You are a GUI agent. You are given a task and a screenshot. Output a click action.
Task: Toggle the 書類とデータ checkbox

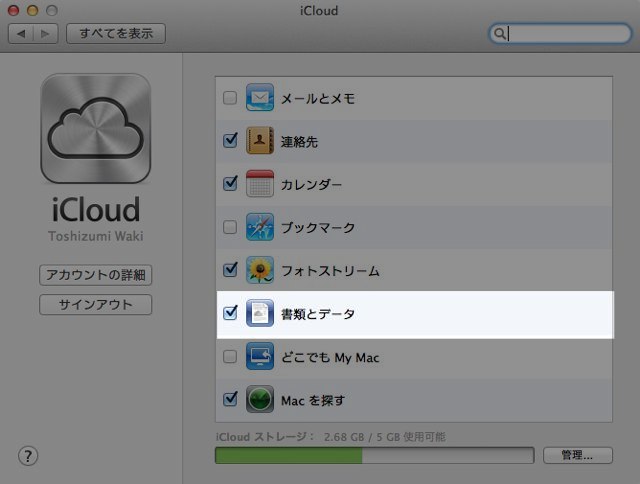230,313
